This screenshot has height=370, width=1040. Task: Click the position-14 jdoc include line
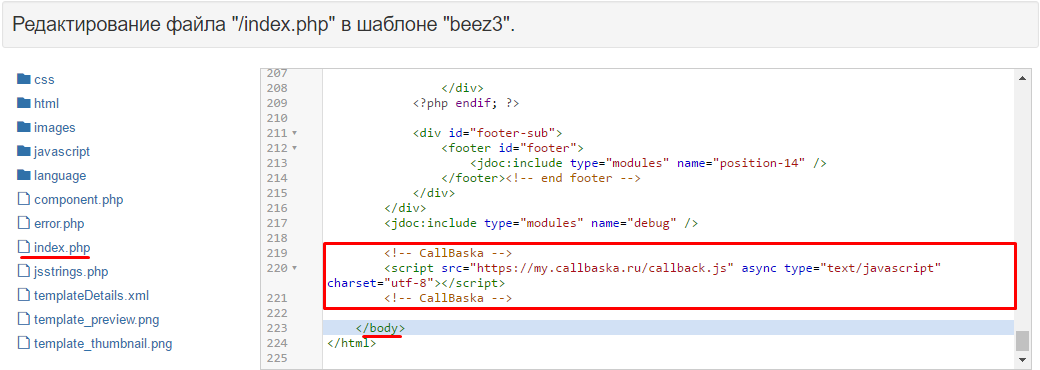[649, 163]
